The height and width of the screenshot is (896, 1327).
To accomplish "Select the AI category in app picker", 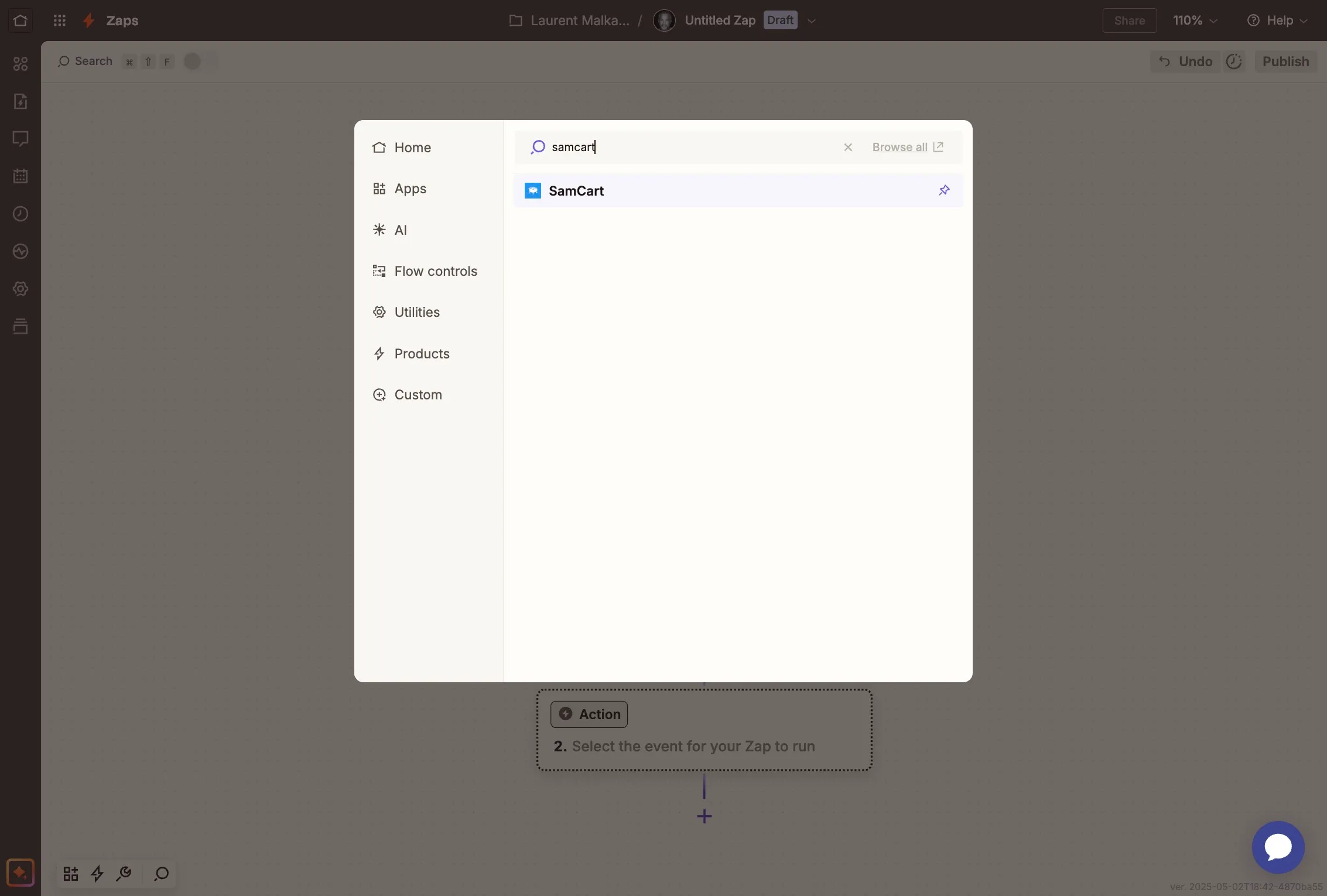I will click(429, 230).
